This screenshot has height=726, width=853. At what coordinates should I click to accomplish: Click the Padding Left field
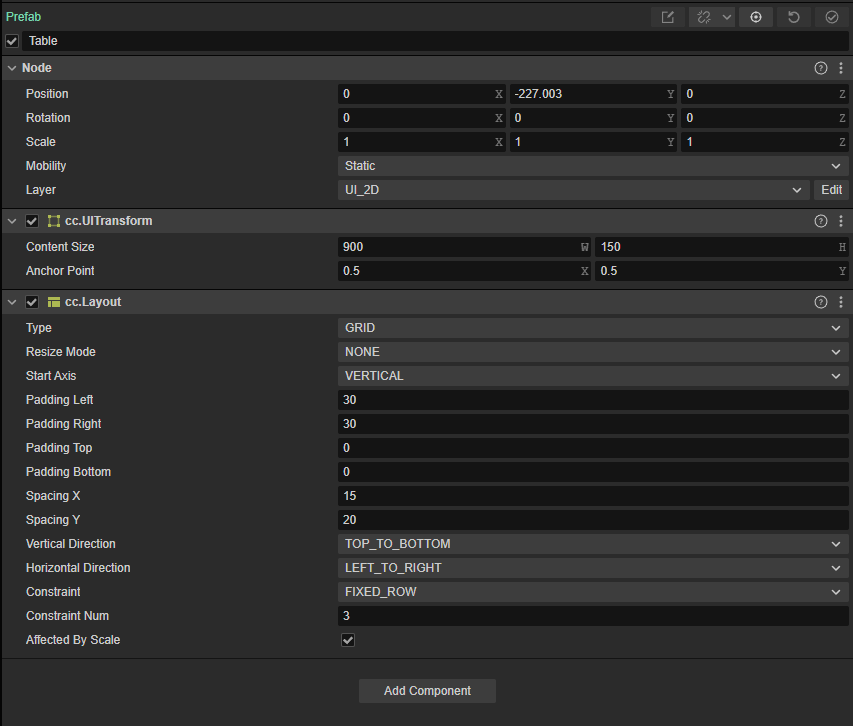tap(593, 400)
